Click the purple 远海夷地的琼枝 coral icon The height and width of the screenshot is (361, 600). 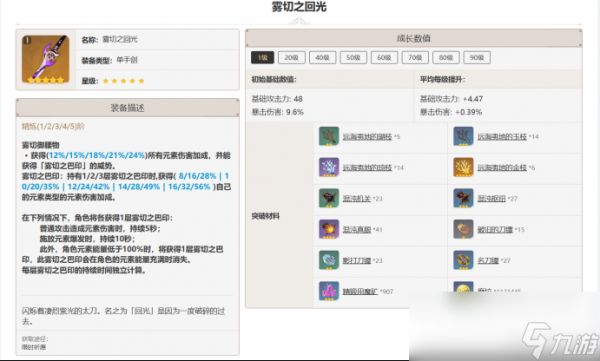(329, 167)
